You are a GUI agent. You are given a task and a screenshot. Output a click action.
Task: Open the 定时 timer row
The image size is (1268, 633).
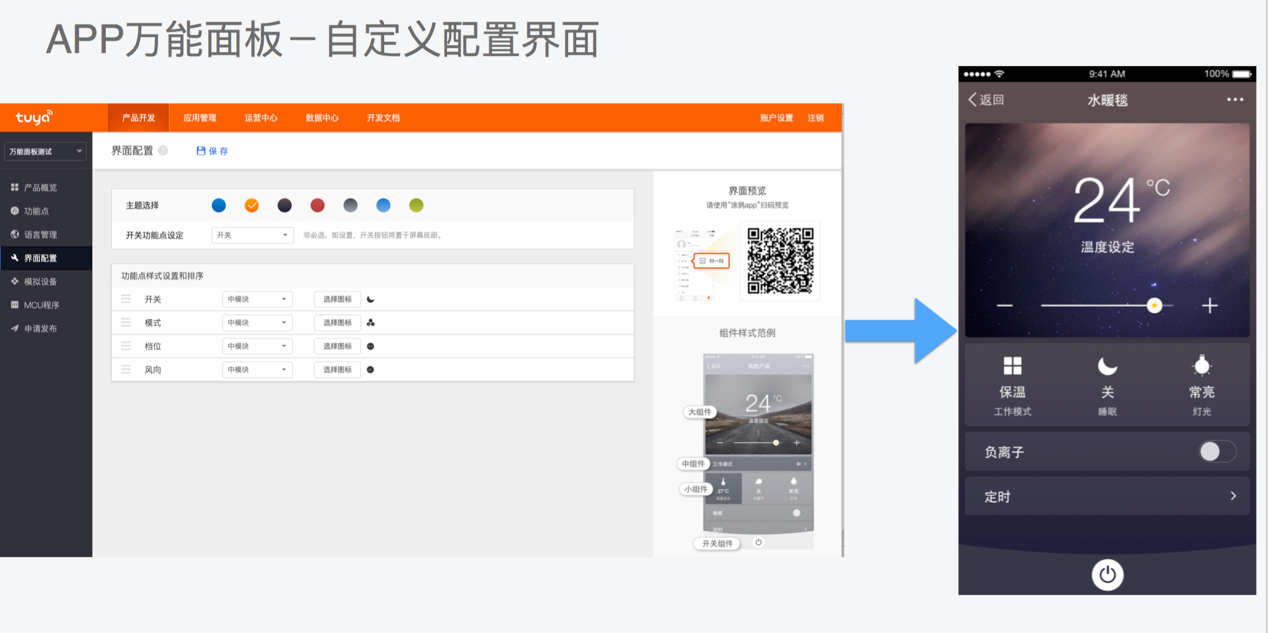point(1107,496)
